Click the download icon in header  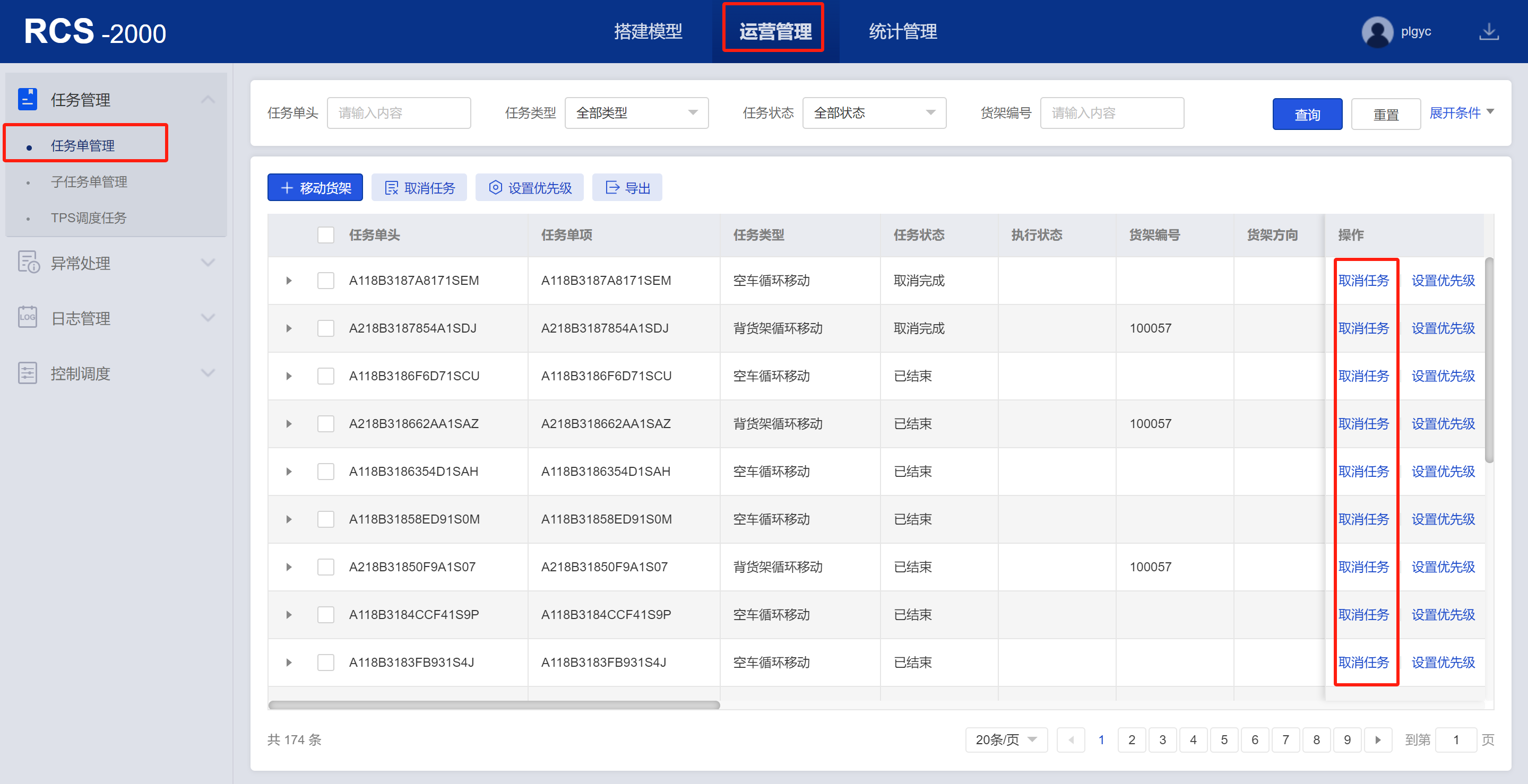(x=1488, y=32)
